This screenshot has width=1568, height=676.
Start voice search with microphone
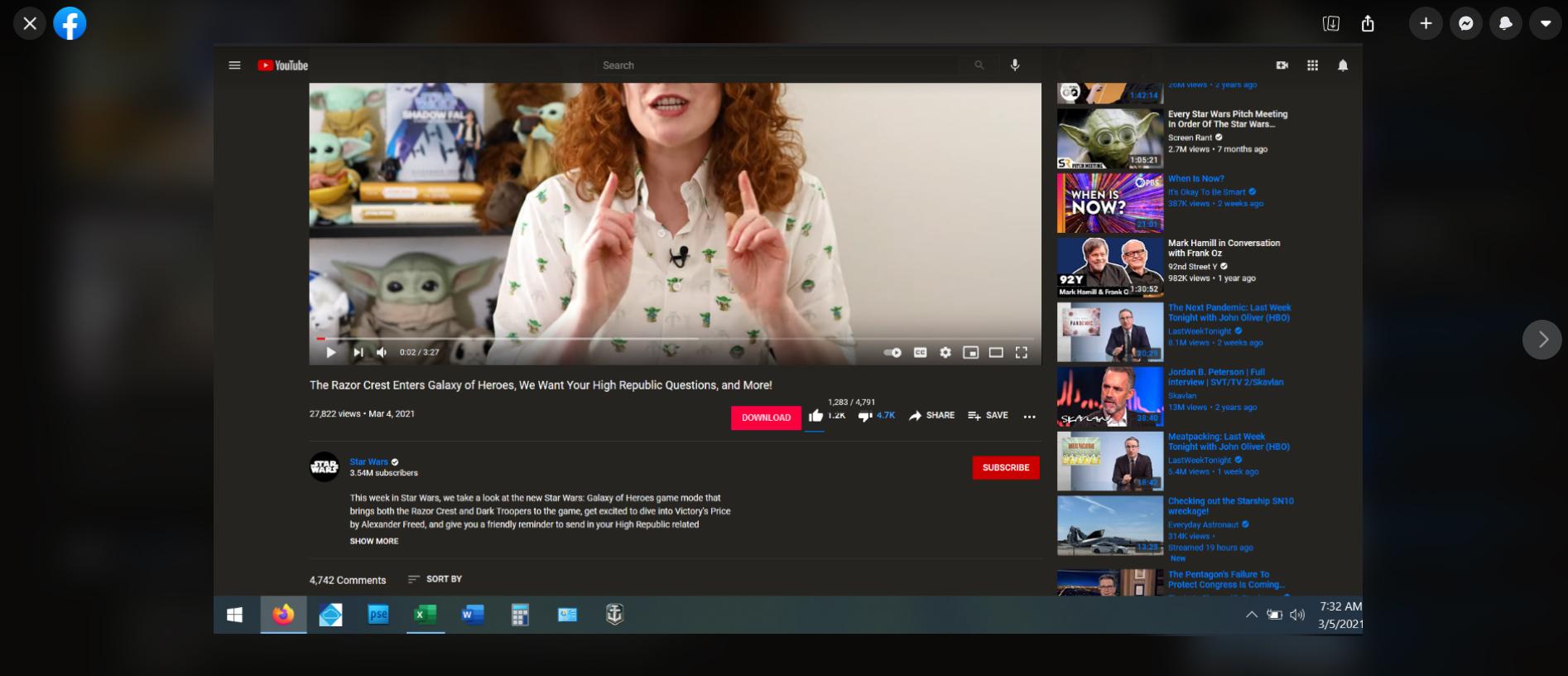(x=1015, y=65)
